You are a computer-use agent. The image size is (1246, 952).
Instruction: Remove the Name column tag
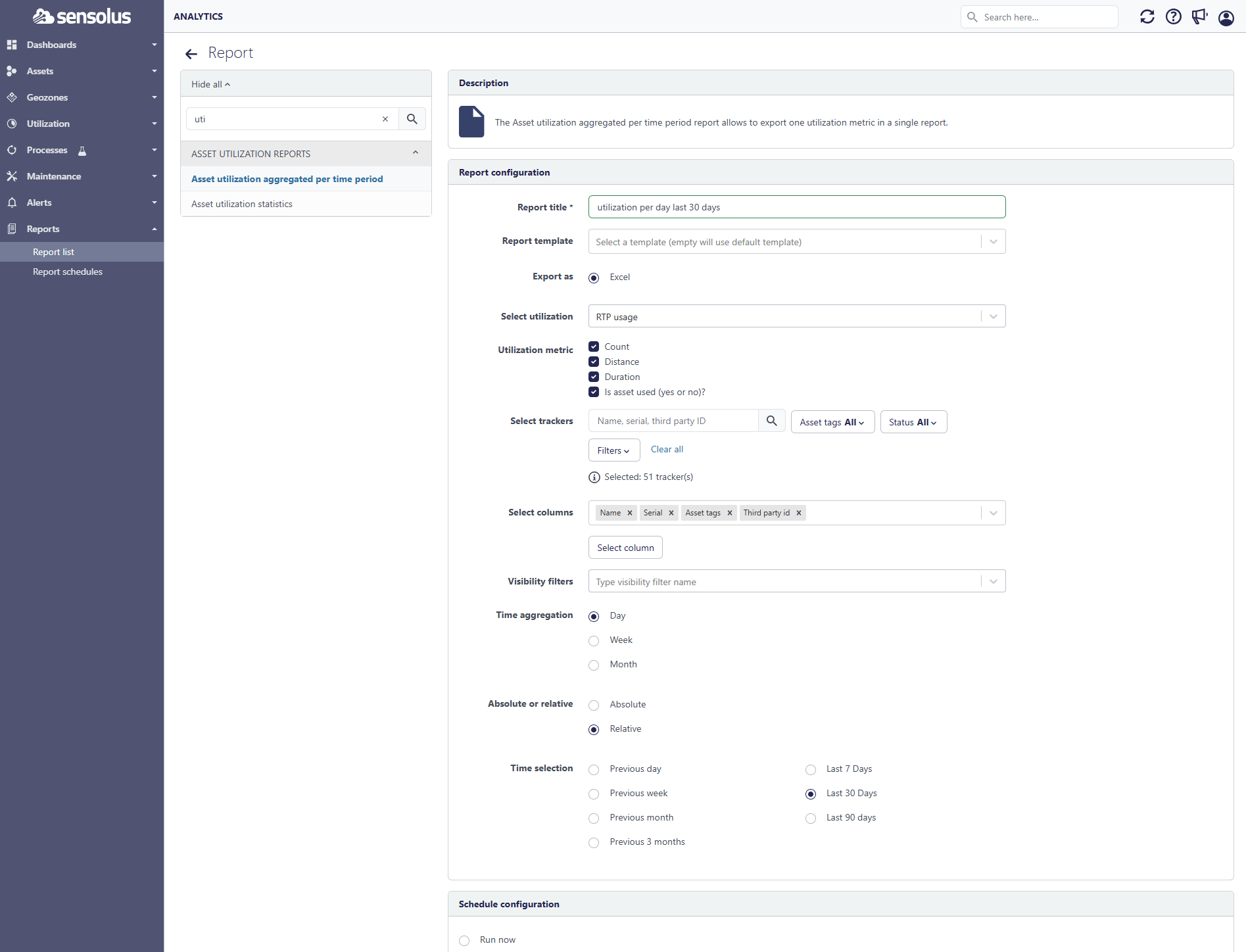(x=630, y=513)
